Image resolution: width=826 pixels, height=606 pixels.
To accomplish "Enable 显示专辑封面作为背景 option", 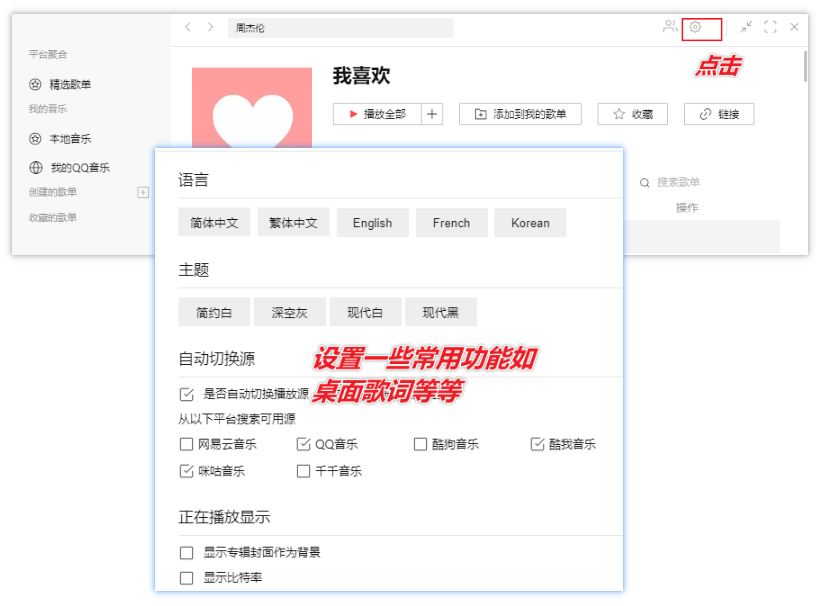I will [185, 552].
